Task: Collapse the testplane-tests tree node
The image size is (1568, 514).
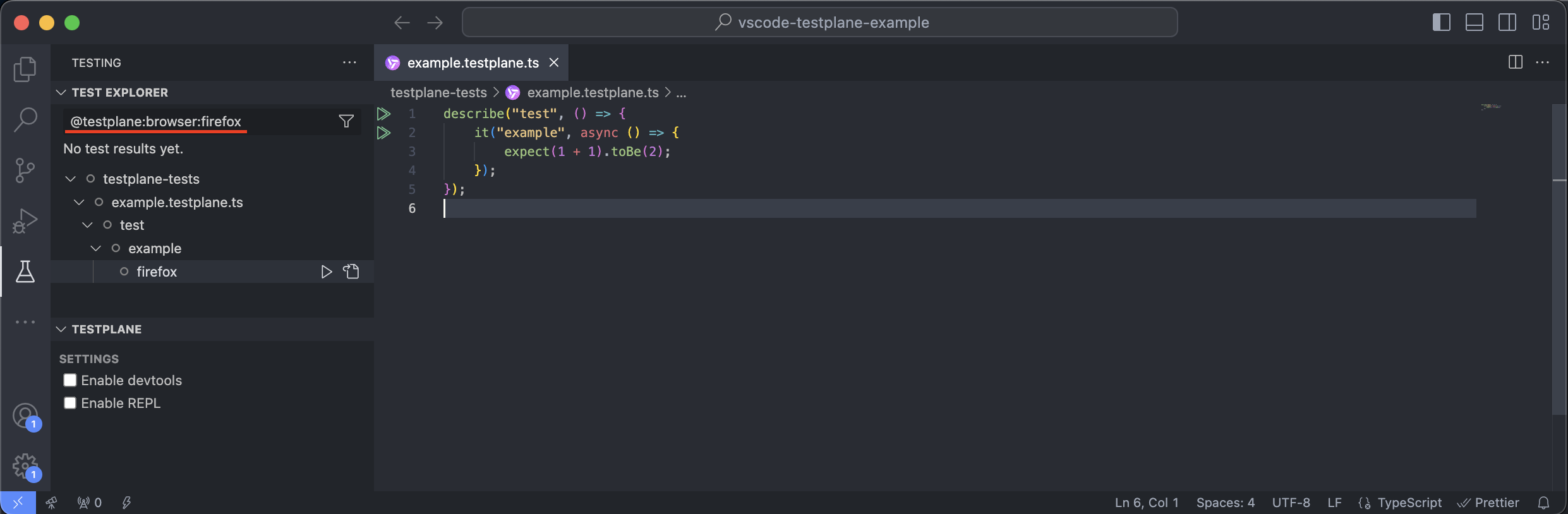Action: (x=71, y=179)
